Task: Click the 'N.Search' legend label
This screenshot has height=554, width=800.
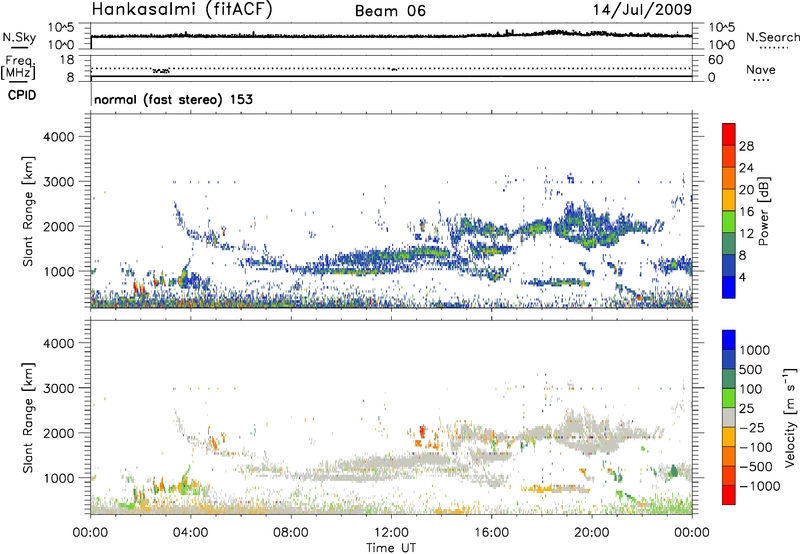Action: 772,37
